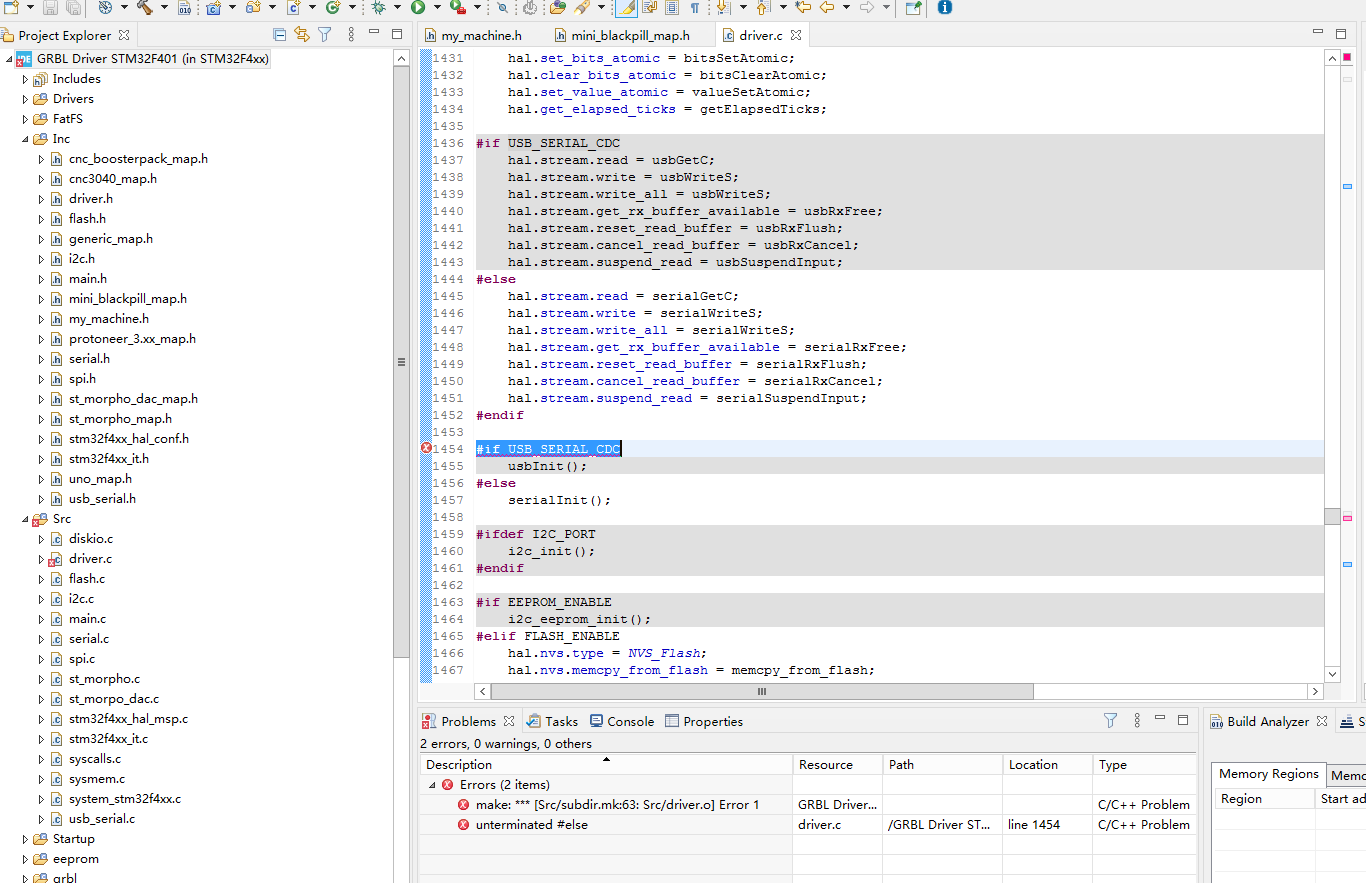Select the 'unterminated #else' error row
Screen dimensions: 1366x883
(808, 825)
